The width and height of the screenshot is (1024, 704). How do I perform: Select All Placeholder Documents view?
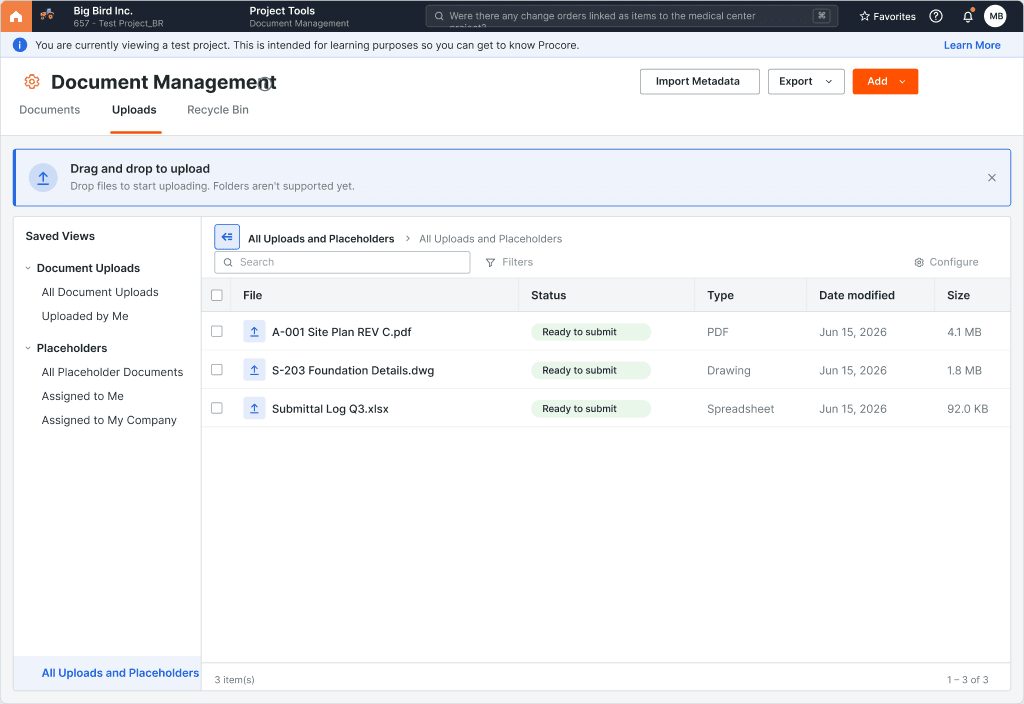coord(112,372)
